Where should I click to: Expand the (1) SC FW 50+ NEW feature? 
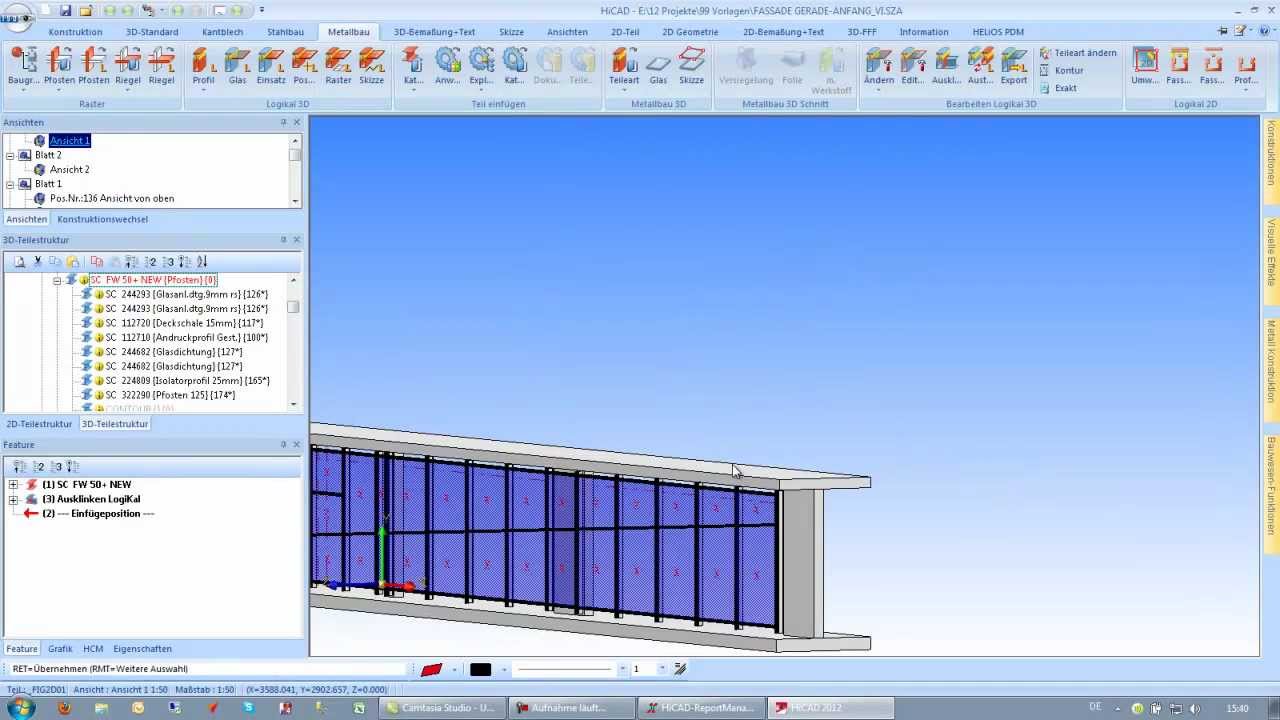[13, 485]
